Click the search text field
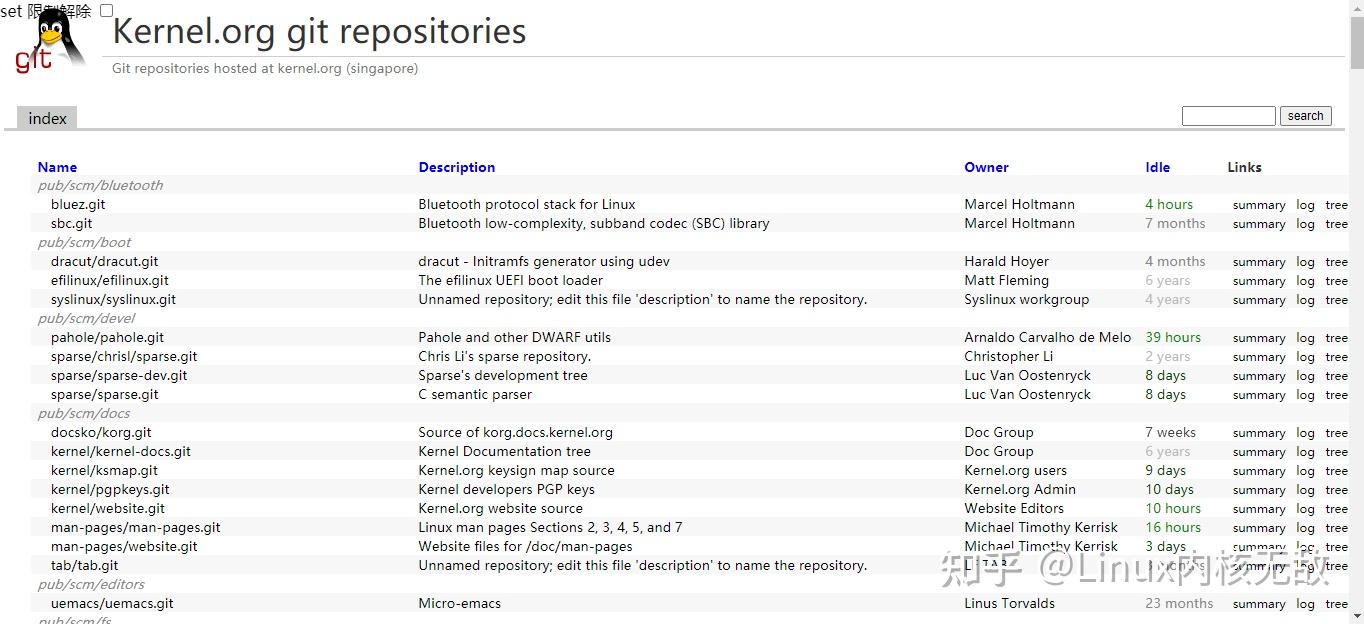The height and width of the screenshot is (624, 1364). 1228,116
